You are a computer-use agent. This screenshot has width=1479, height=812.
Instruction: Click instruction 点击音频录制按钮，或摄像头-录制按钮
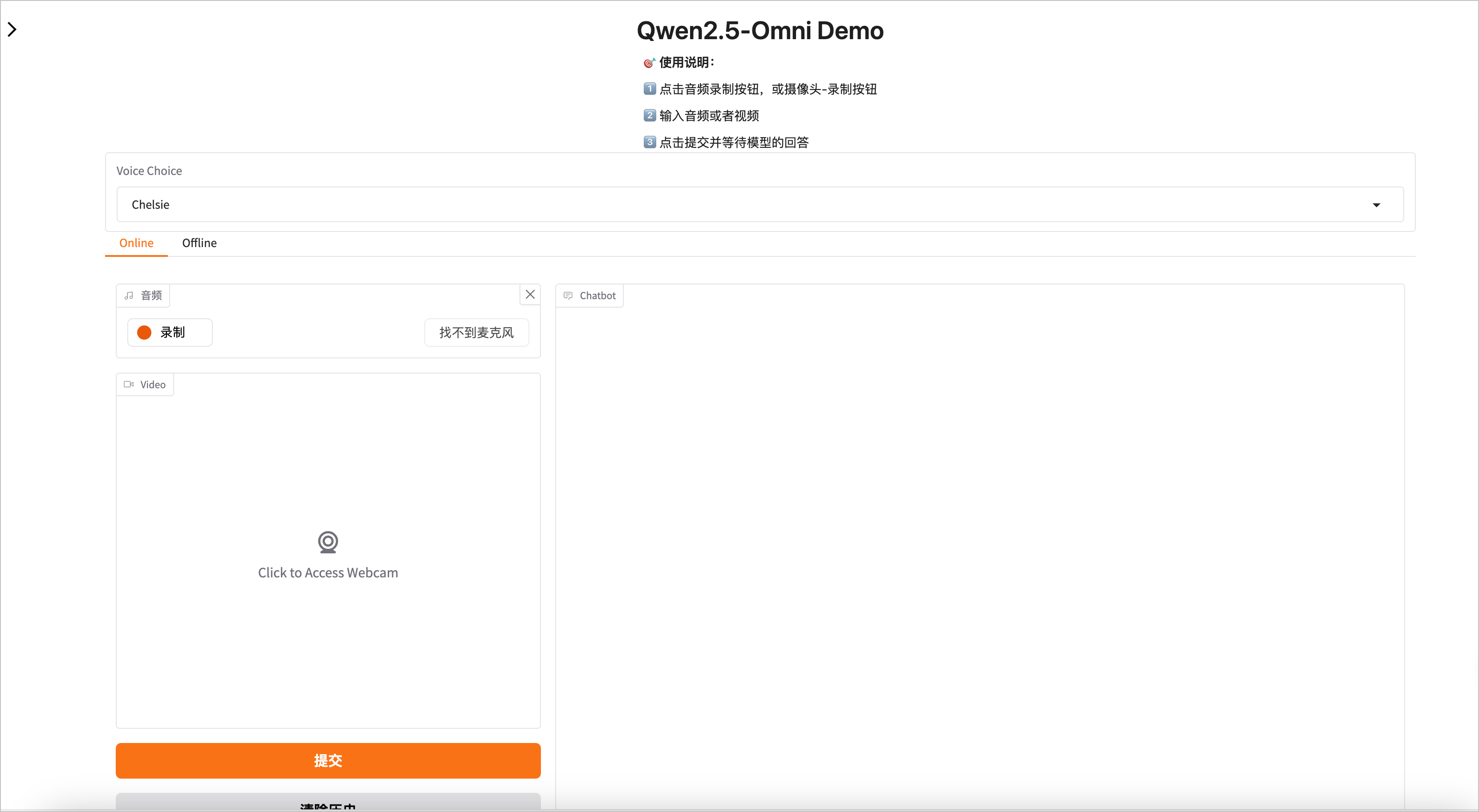click(768, 89)
